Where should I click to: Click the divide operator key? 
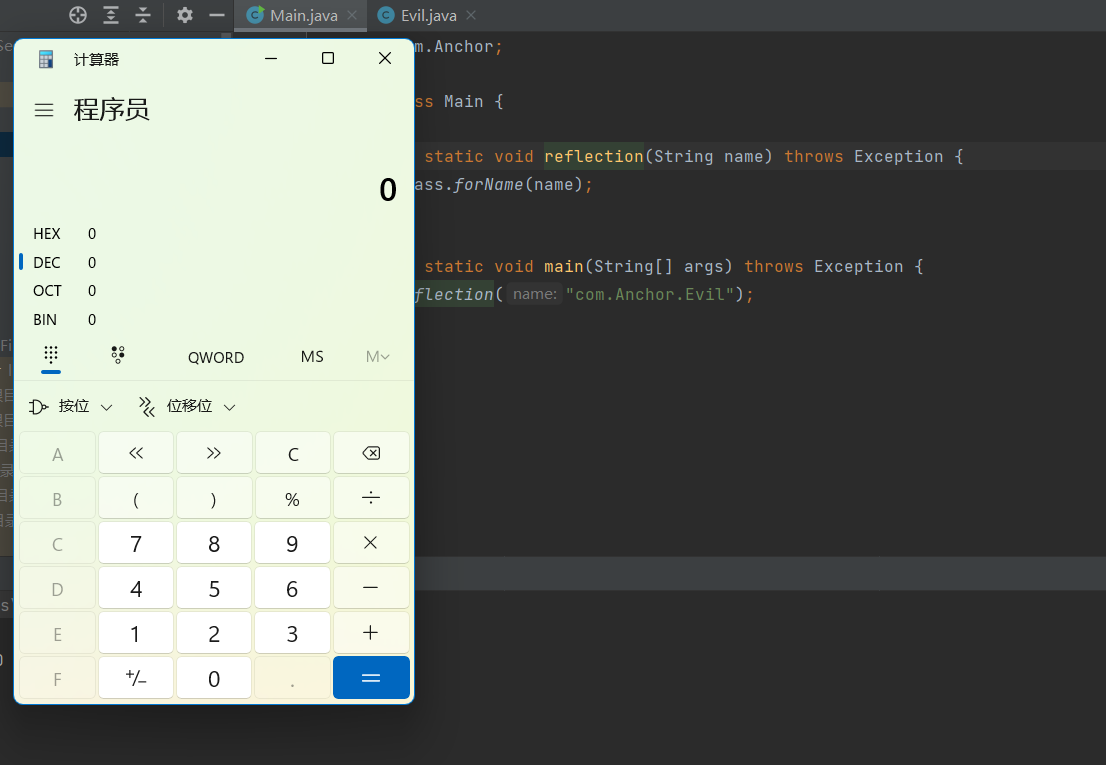click(371, 498)
